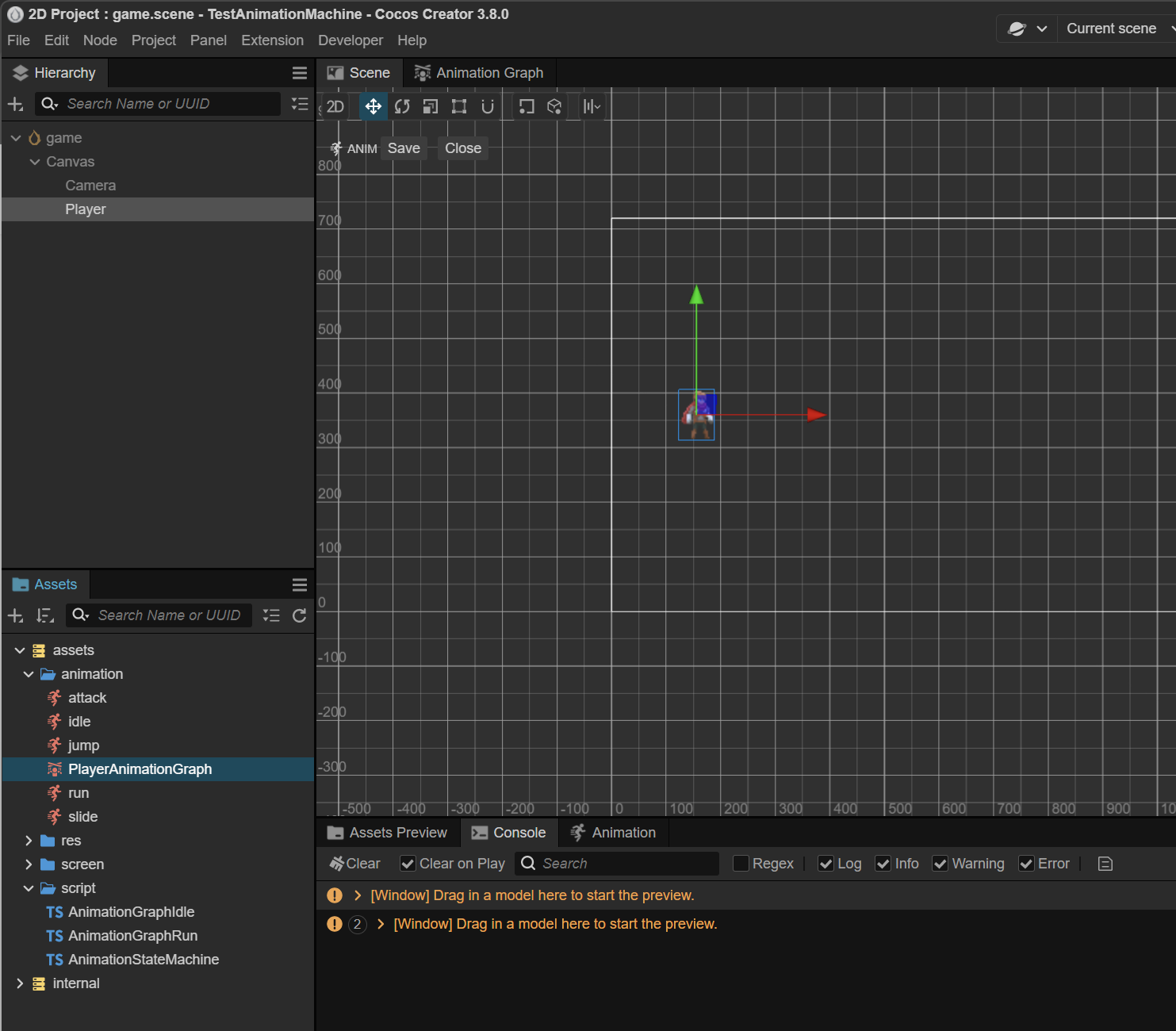The image size is (1176, 1031).
Task: Click the Console search input field
Action: click(x=626, y=864)
